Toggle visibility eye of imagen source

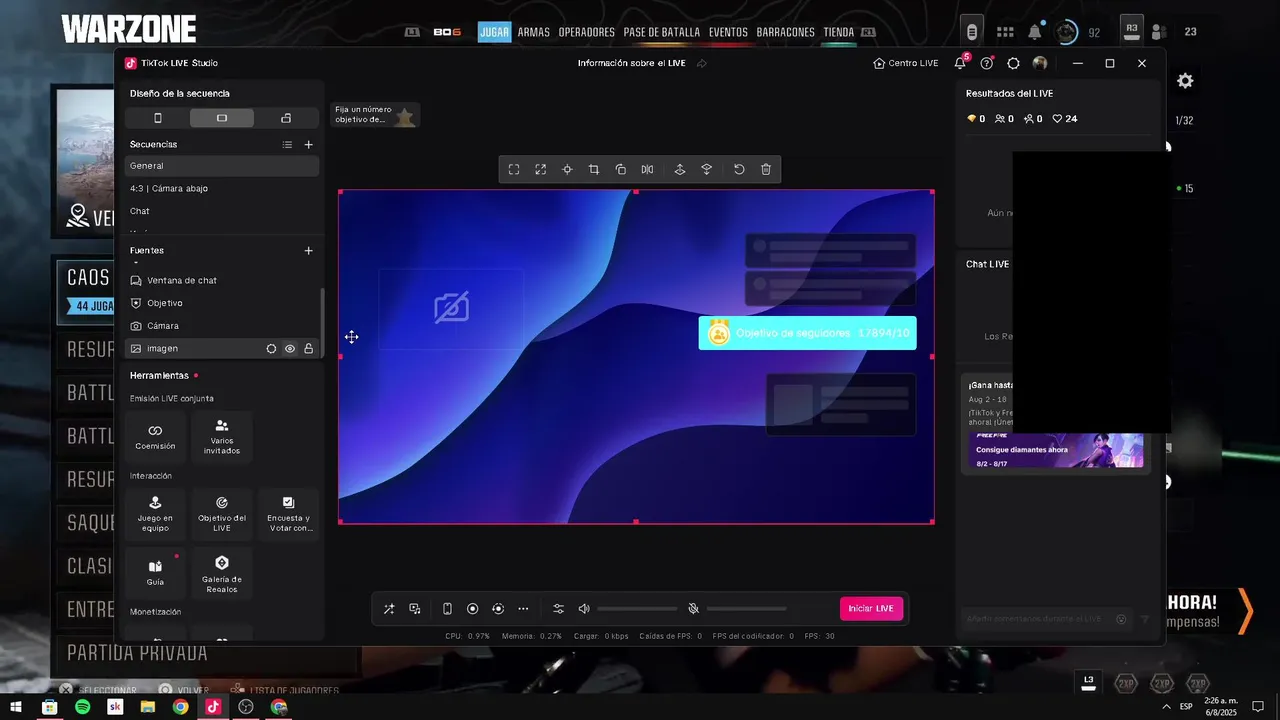[290, 349]
